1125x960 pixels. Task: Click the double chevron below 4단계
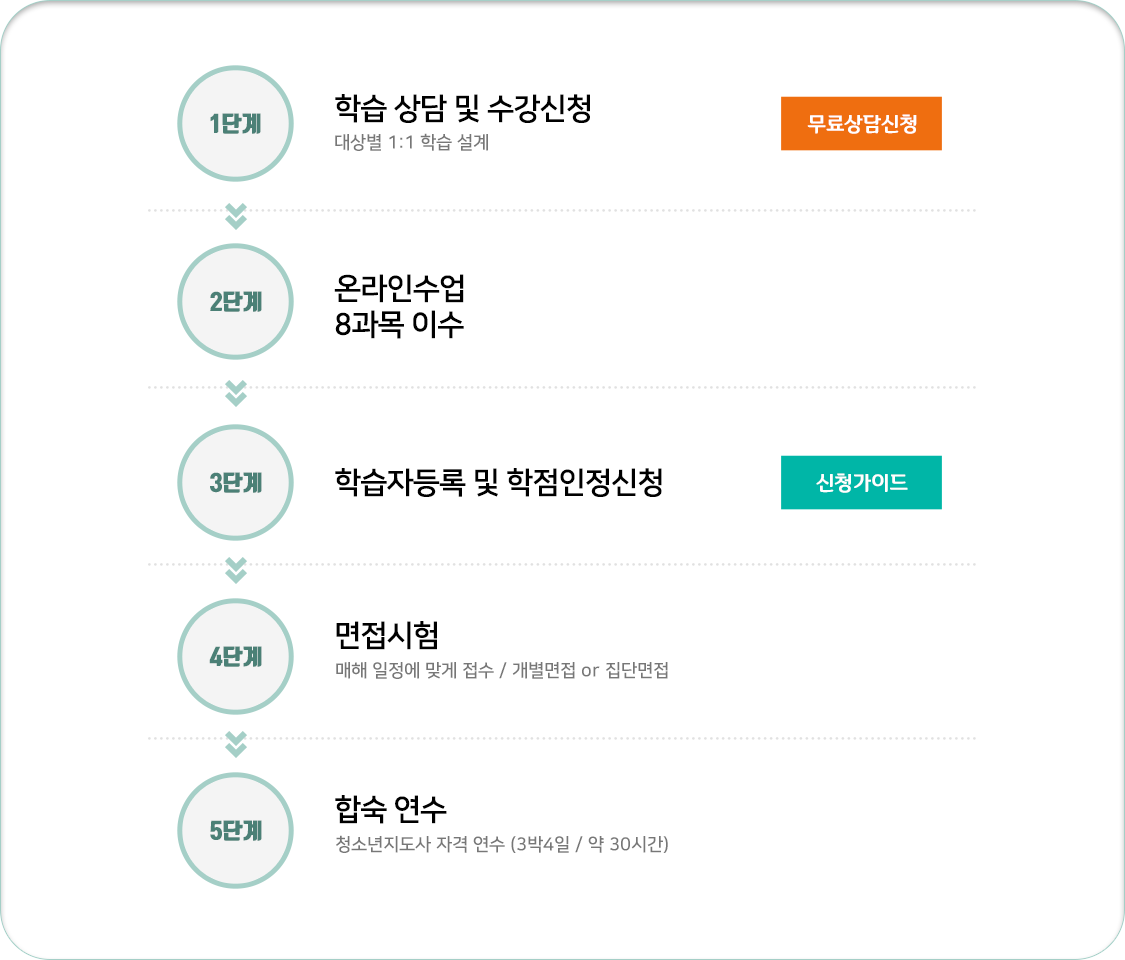tap(235, 744)
